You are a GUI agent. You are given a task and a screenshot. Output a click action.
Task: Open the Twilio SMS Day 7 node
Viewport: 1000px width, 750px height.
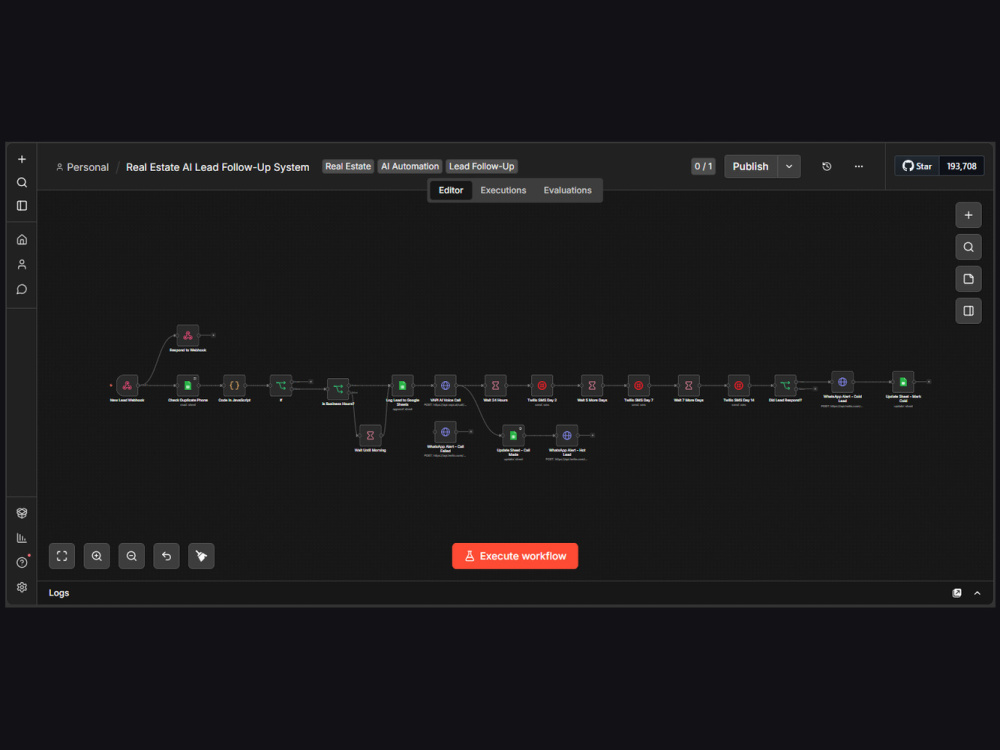(638, 385)
